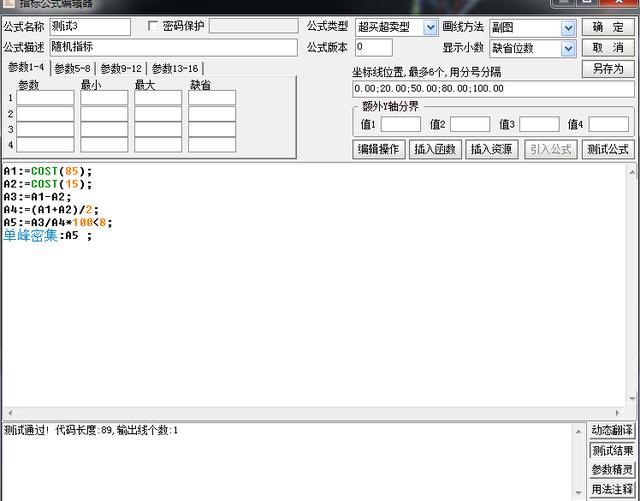Switch to the 参数5-8 tab
Image resolution: width=640 pixels, height=501 pixels.
73,68
